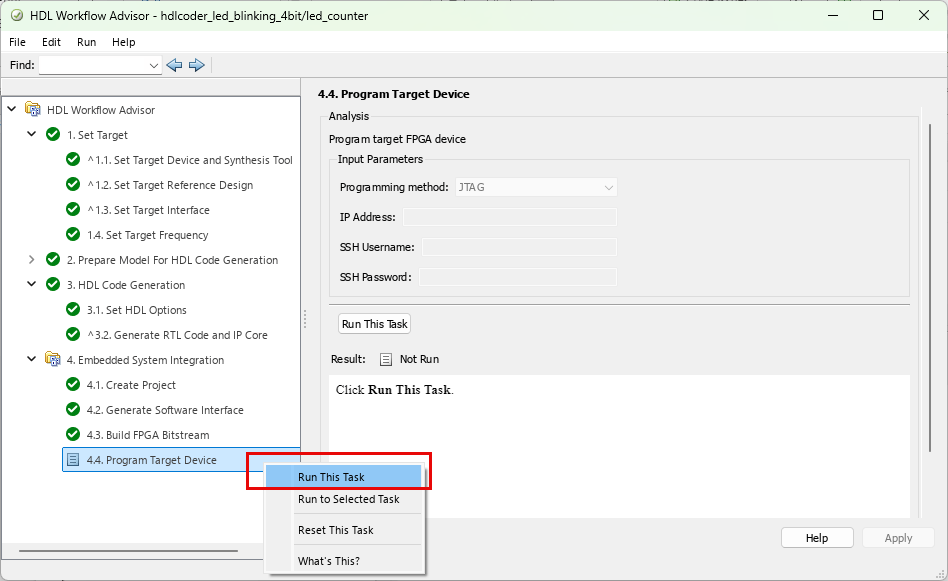Image resolution: width=948 pixels, height=581 pixels.
Task: Click green check icon beside Set Target Frequency
Action: pyautogui.click(x=73, y=235)
